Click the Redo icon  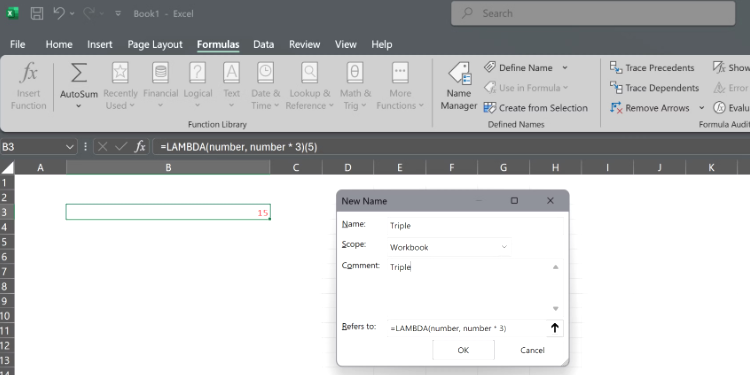pyautogui.click(x=88, y=13)
